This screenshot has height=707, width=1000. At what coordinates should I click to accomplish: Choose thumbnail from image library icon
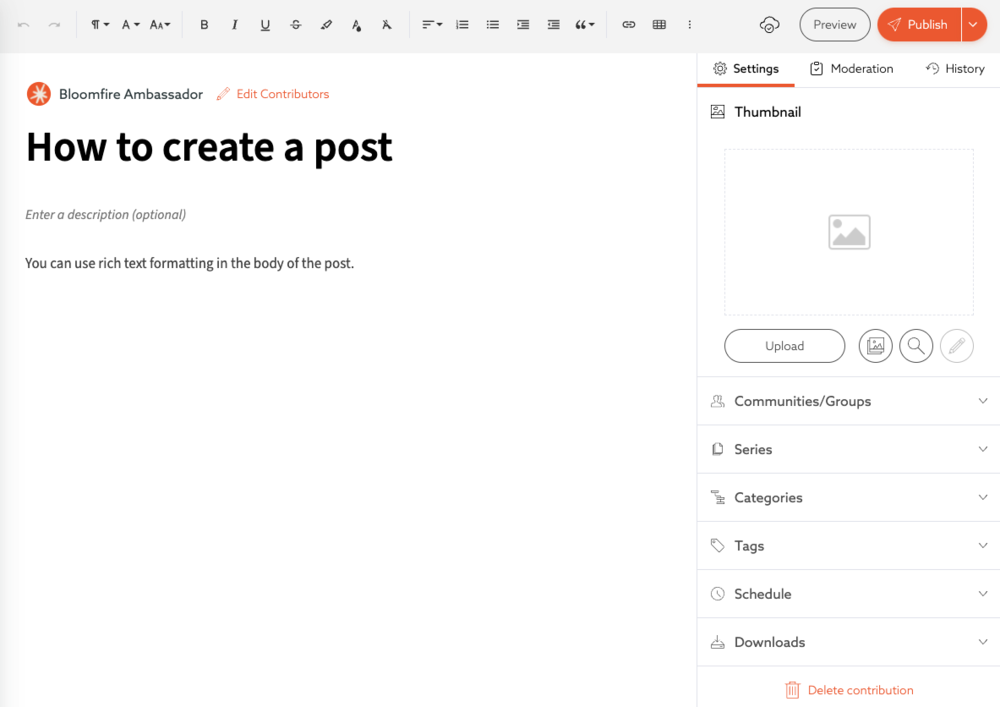[x=876, y=346]
